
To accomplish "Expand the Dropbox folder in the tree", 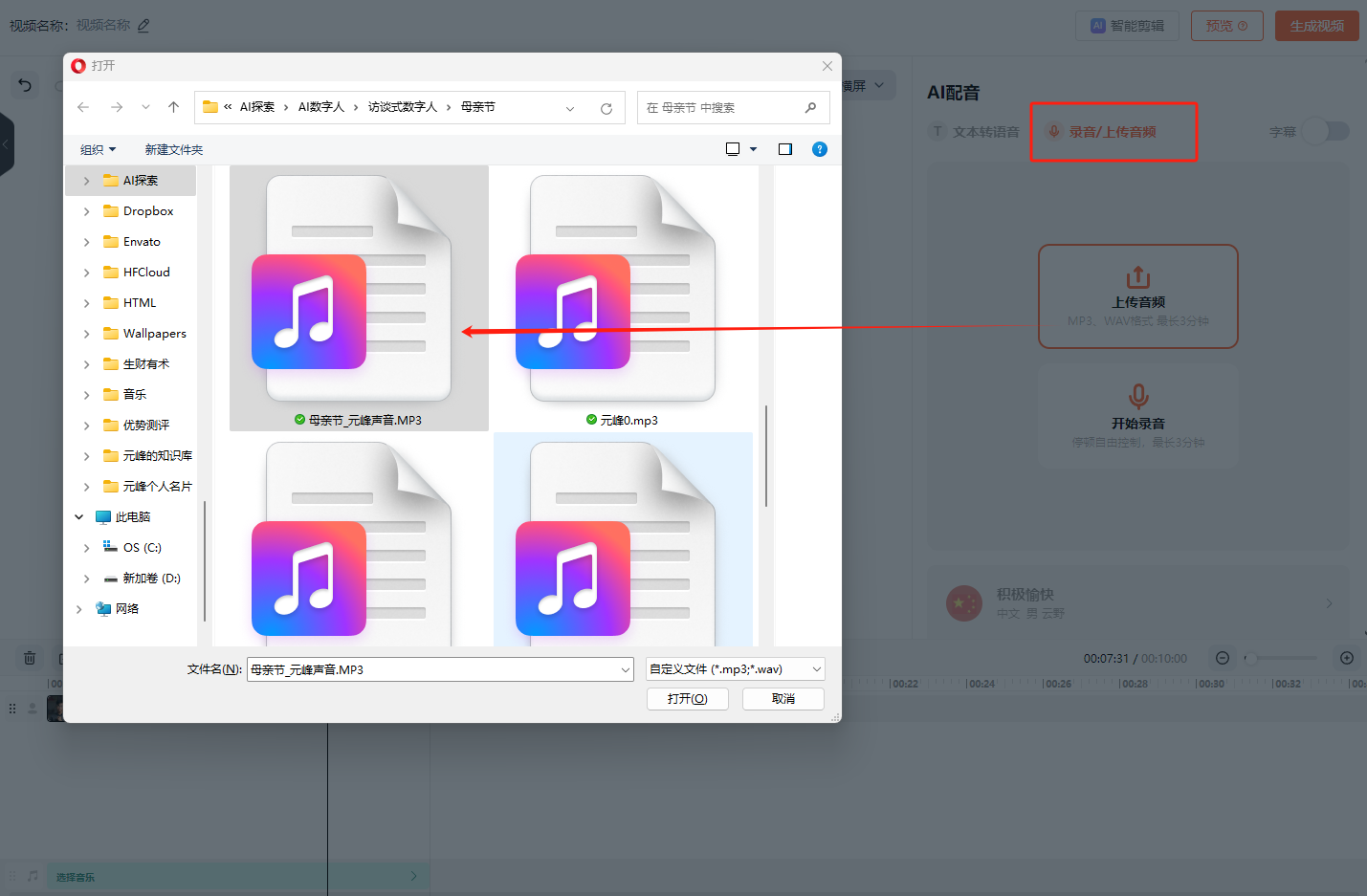I will point(86,211).
